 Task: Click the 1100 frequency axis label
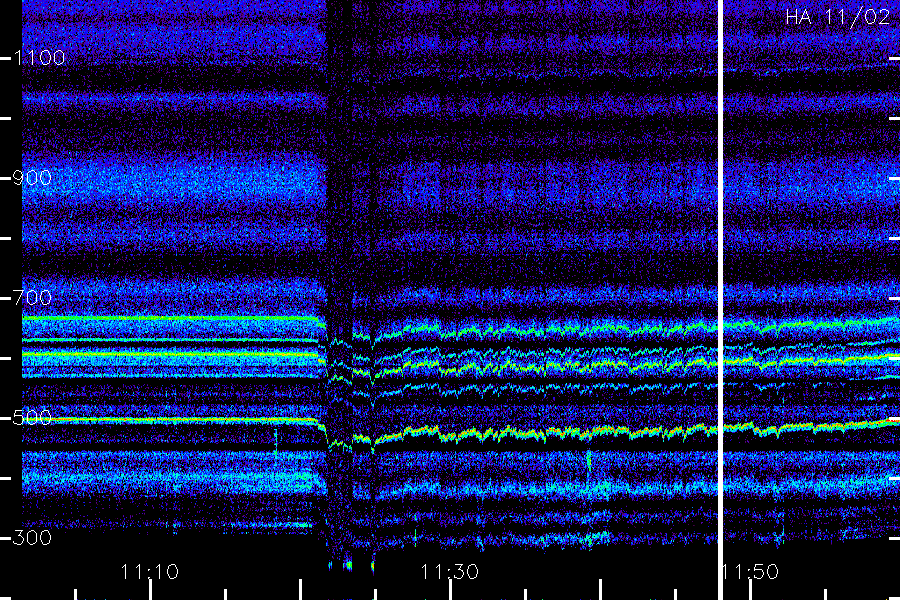point(39,58)
